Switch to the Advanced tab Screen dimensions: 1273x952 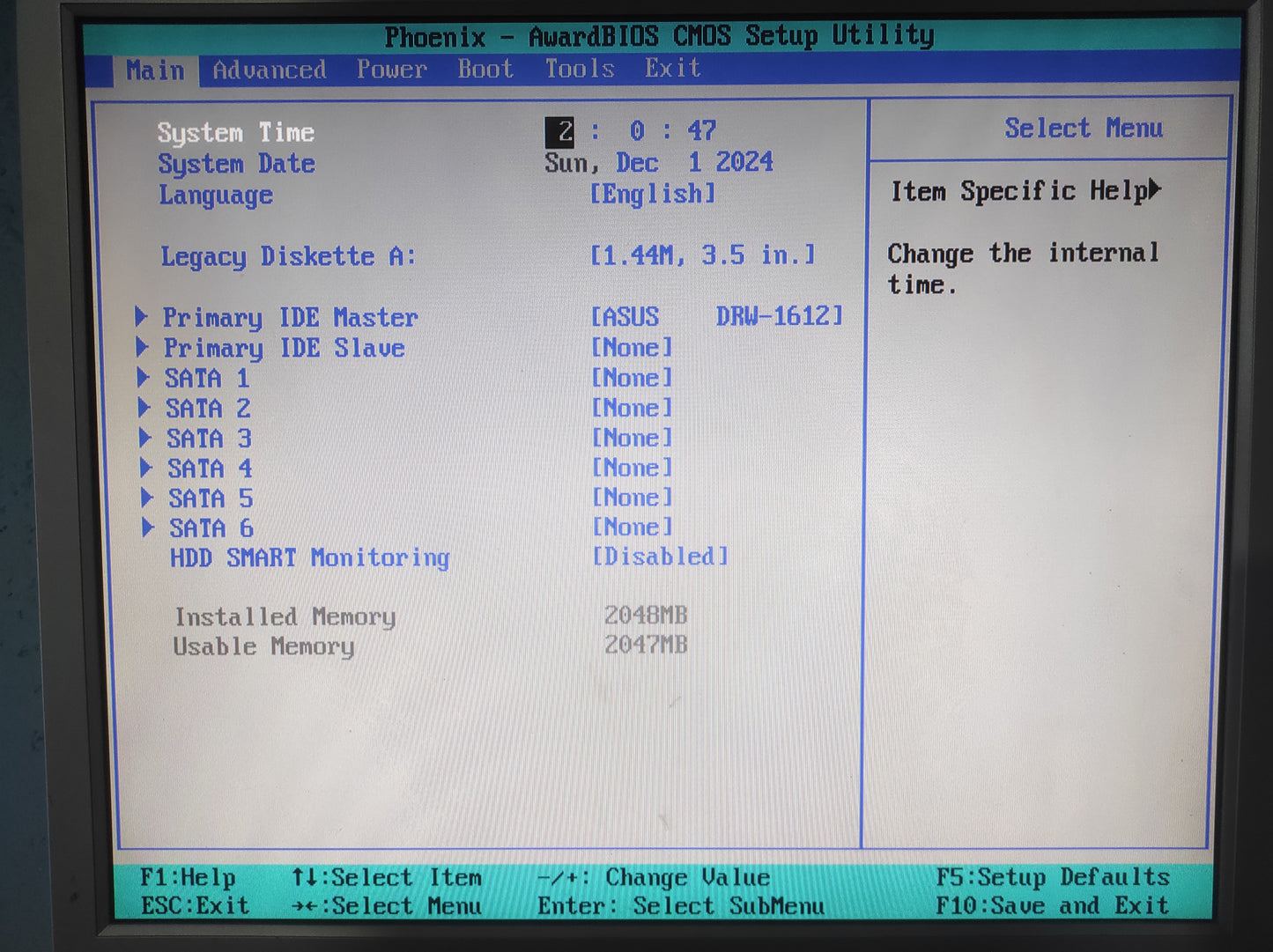click(270, 70)
